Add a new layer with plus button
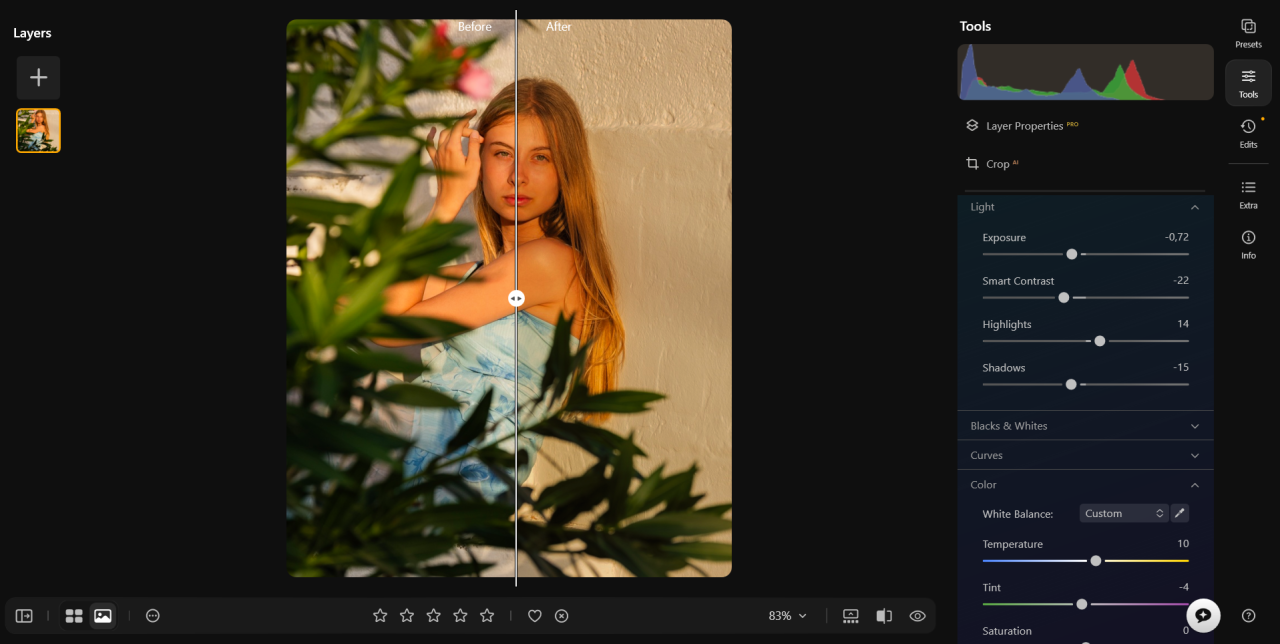This screenshot has width=1280, height=644. [38, 78]
